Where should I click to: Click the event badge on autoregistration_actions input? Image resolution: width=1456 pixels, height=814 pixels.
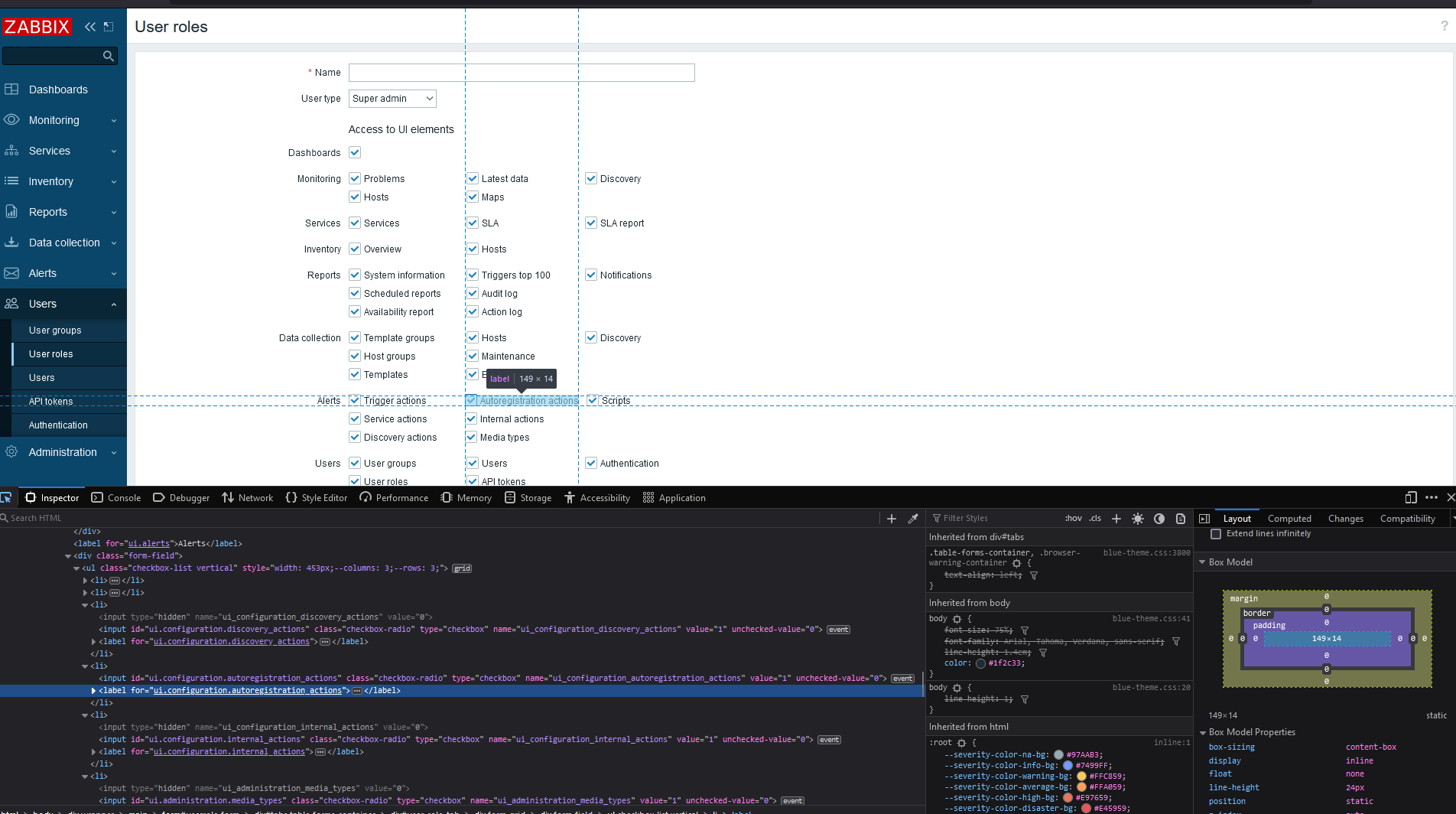click(x=902, y=679)
